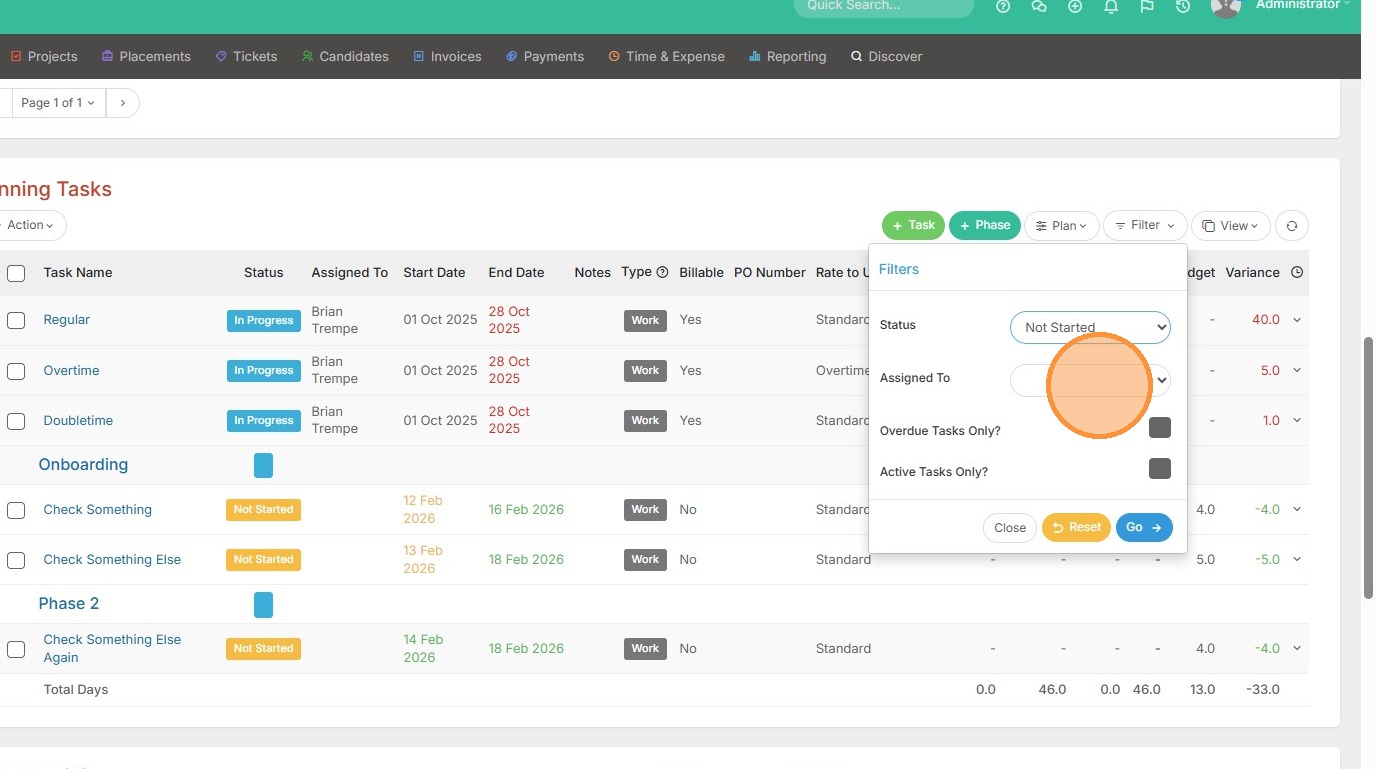The image size is (1376, 769).
Task: Open the Phase 2 link
Action: point(69,604)
